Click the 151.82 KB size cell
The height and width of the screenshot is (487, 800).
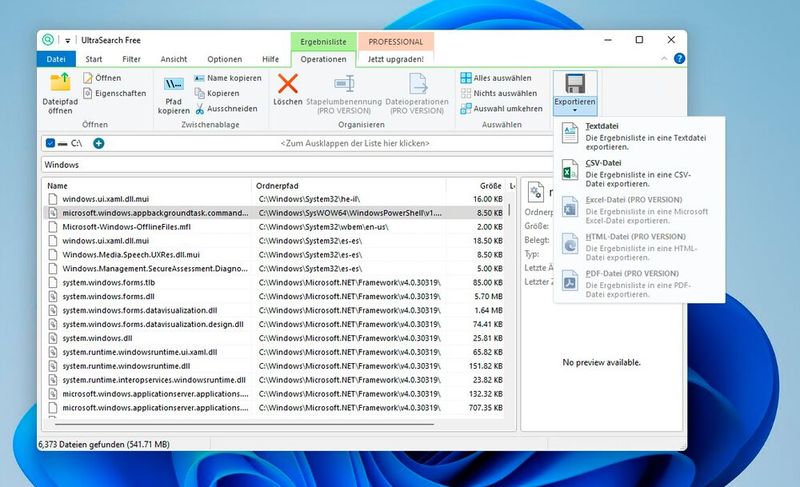[486, 366]
